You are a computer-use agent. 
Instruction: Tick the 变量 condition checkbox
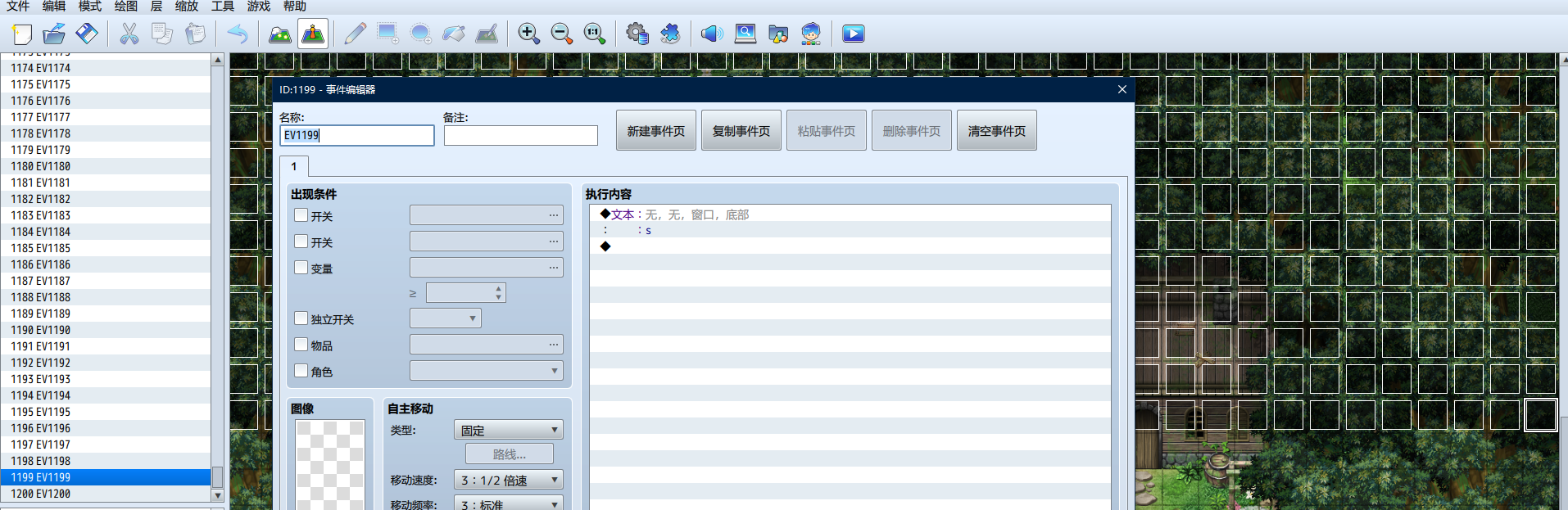(x=301, y=268)
